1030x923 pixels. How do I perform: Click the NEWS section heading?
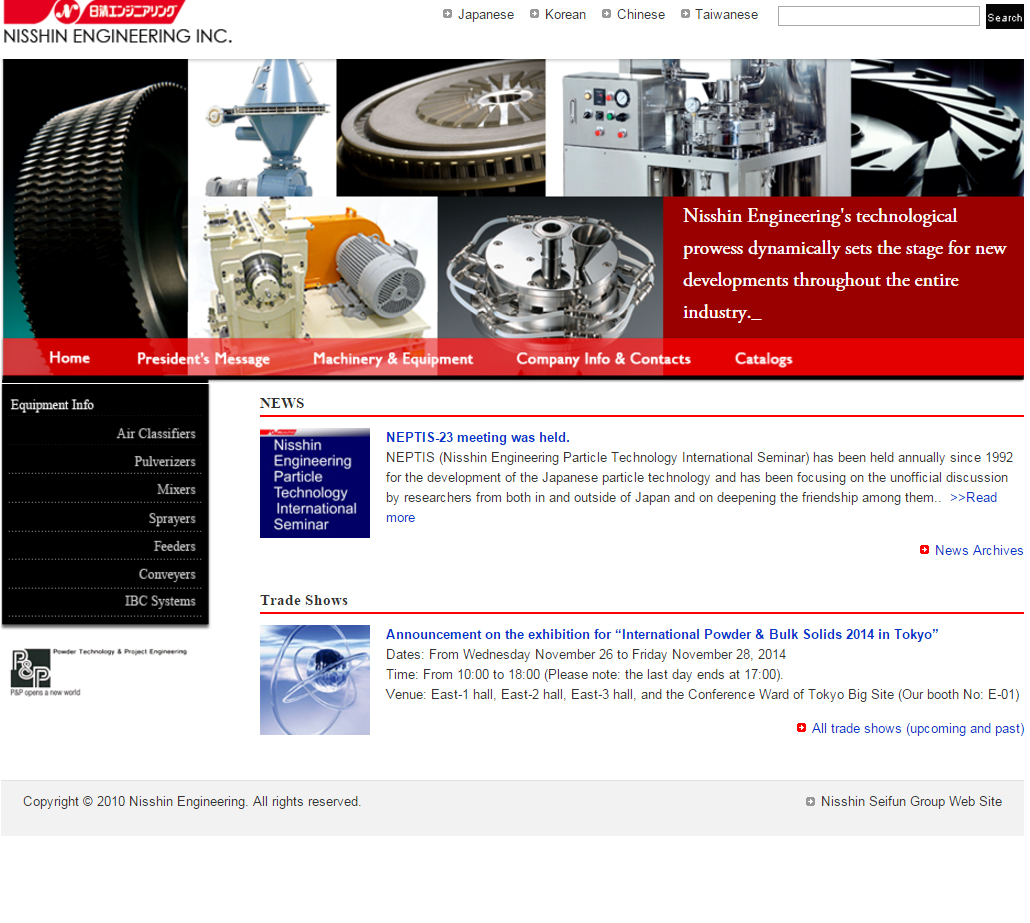coord(282,403)
